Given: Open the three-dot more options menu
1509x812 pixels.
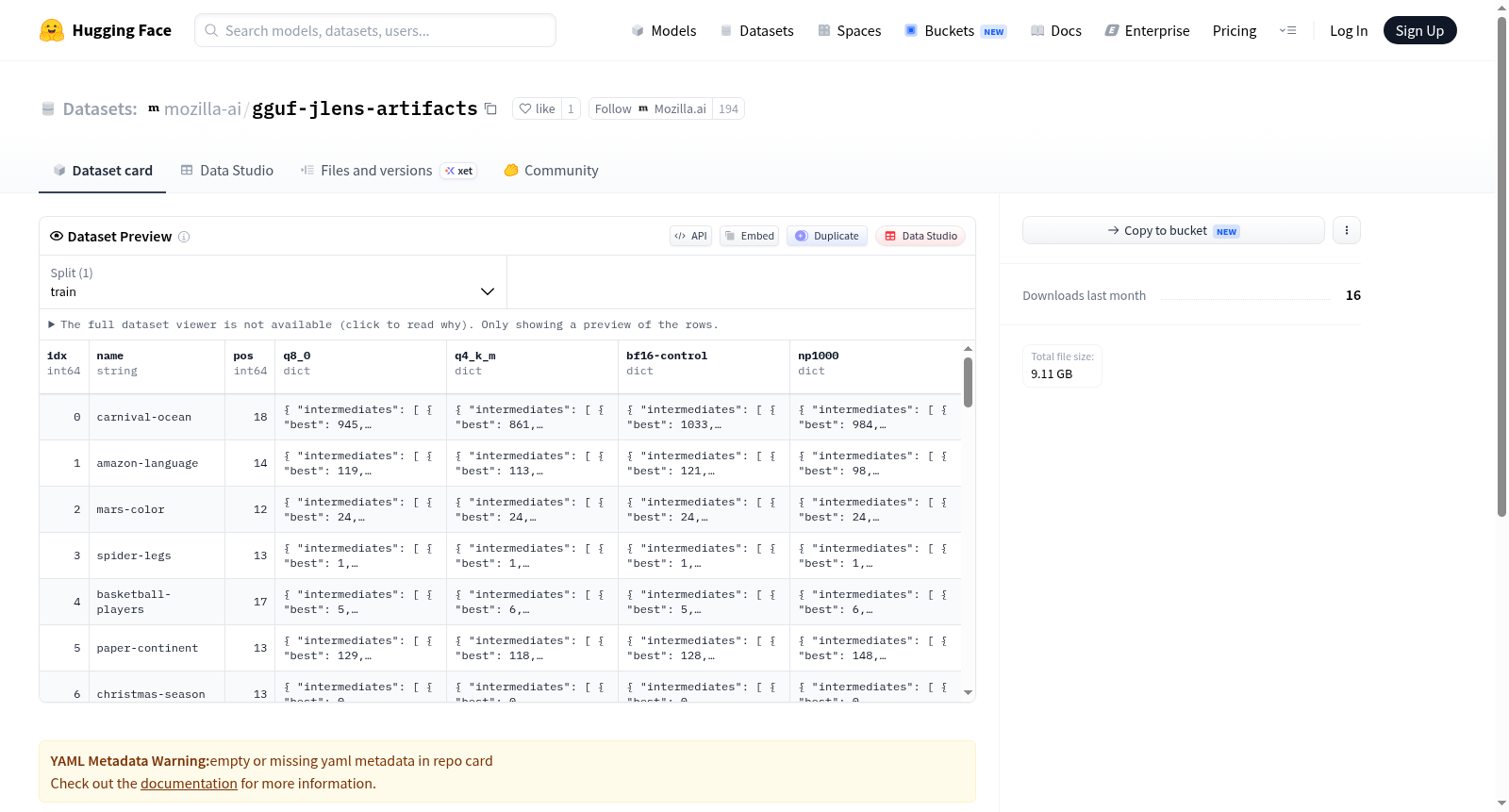Looking at the screenshot, I should (x=1347, y=230).
